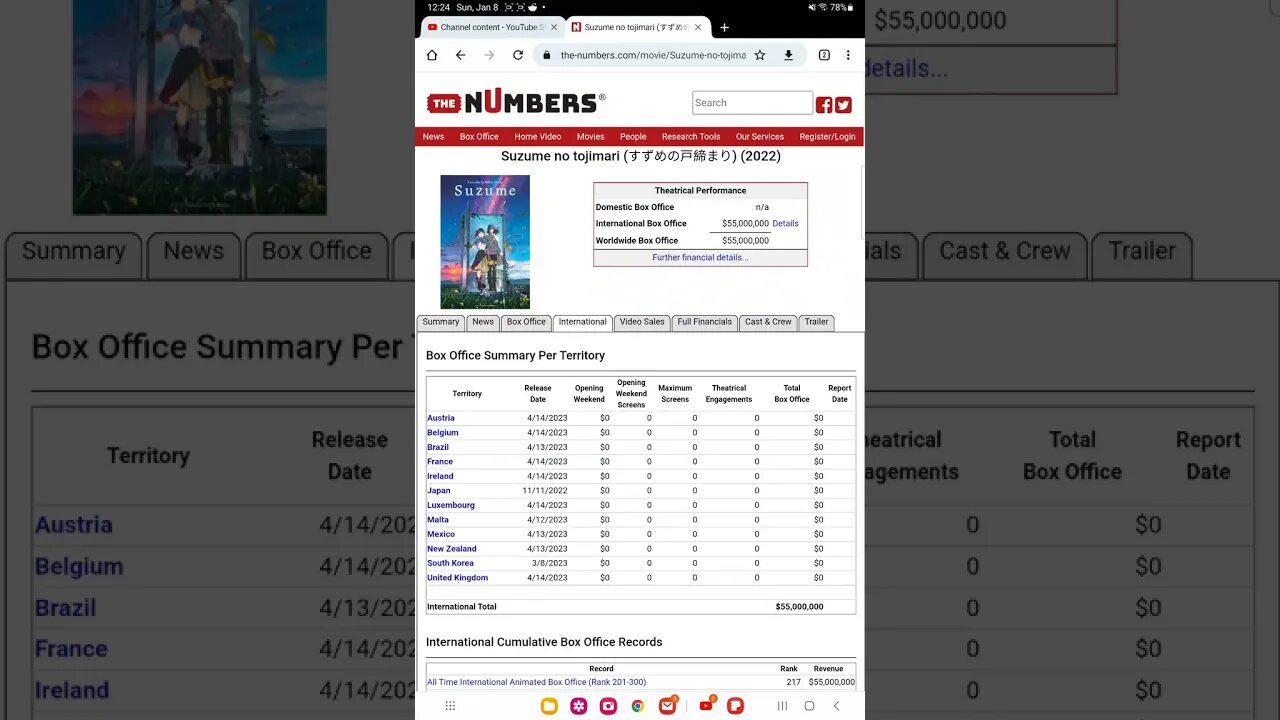
Task: Open the YouTube app in dock
Action: 706,706
